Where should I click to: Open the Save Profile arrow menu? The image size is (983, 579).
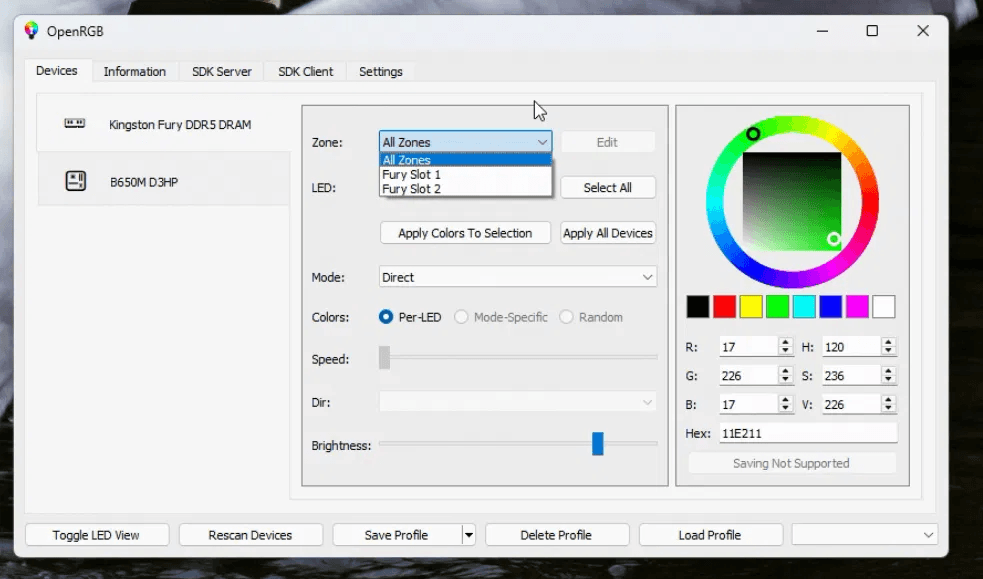[x=469, y=535]
